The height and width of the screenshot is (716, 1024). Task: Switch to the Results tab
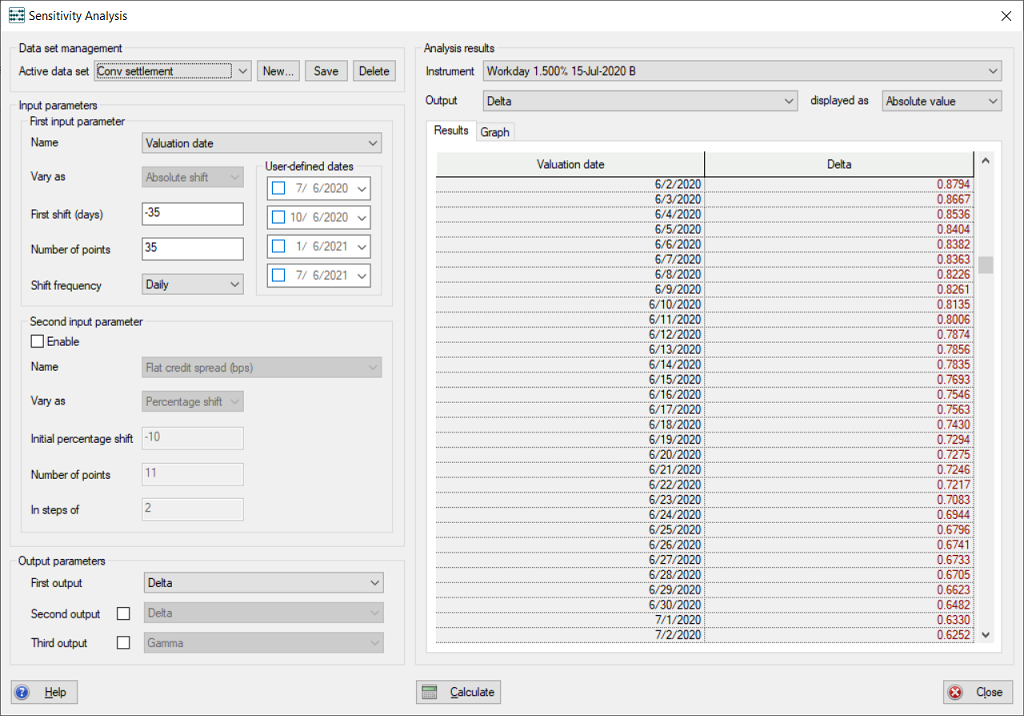[x=451, y=131]
